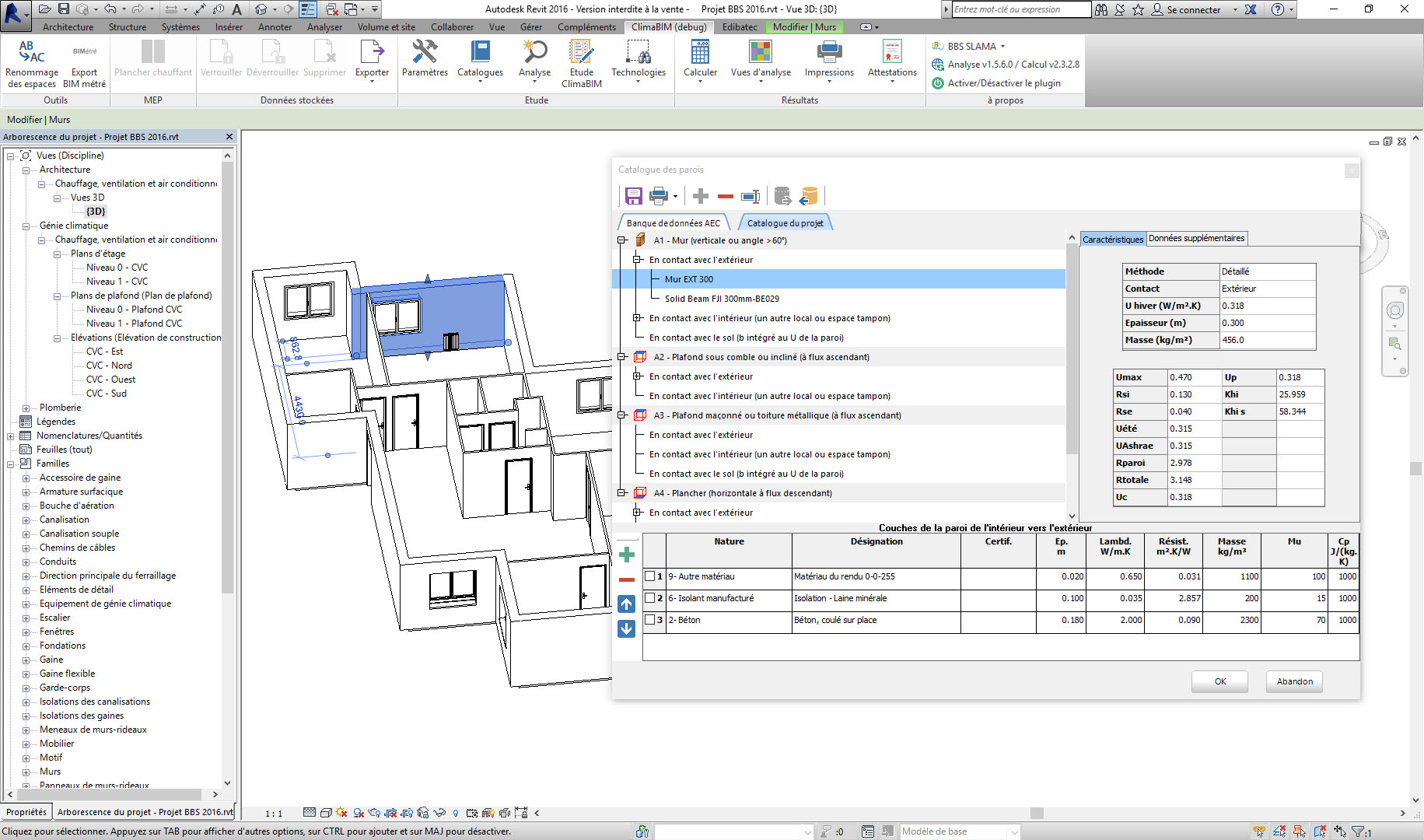Launch the Analyse tool in the ribbon
The height and width of the screenshot is (840, 1424).
535,59
